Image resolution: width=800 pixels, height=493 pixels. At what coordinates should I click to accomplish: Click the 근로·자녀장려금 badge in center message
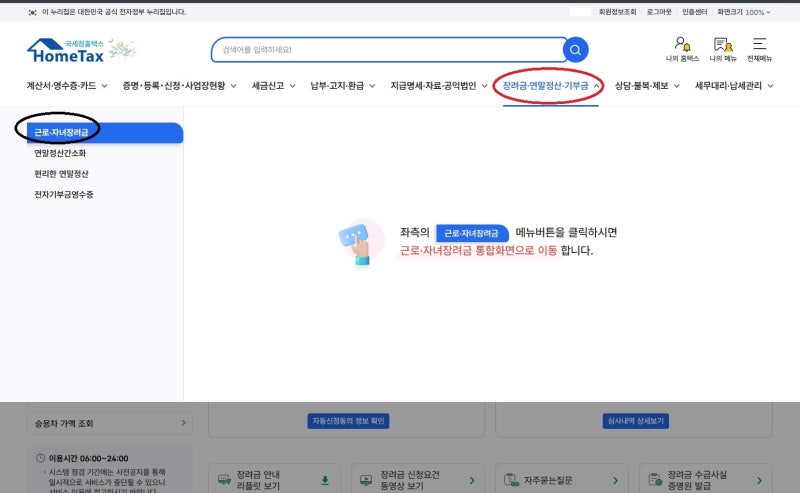(472, 233)
